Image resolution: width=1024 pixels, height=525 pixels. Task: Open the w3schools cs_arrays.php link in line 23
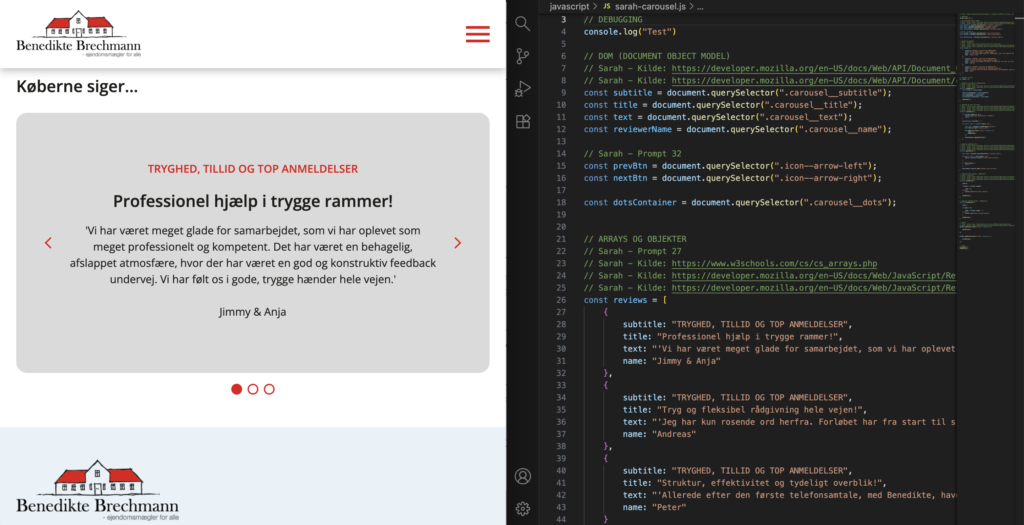tap(775, 264)
